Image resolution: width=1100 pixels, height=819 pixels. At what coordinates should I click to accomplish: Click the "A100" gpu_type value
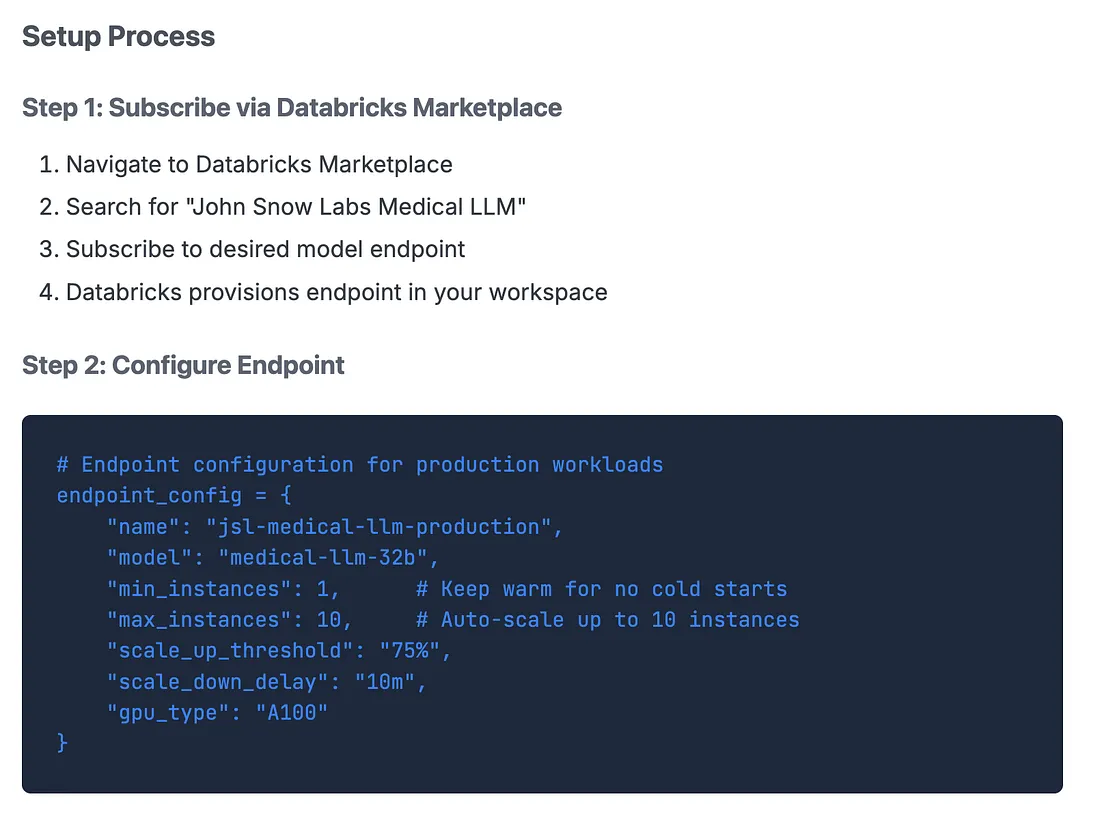pos(291,713)
